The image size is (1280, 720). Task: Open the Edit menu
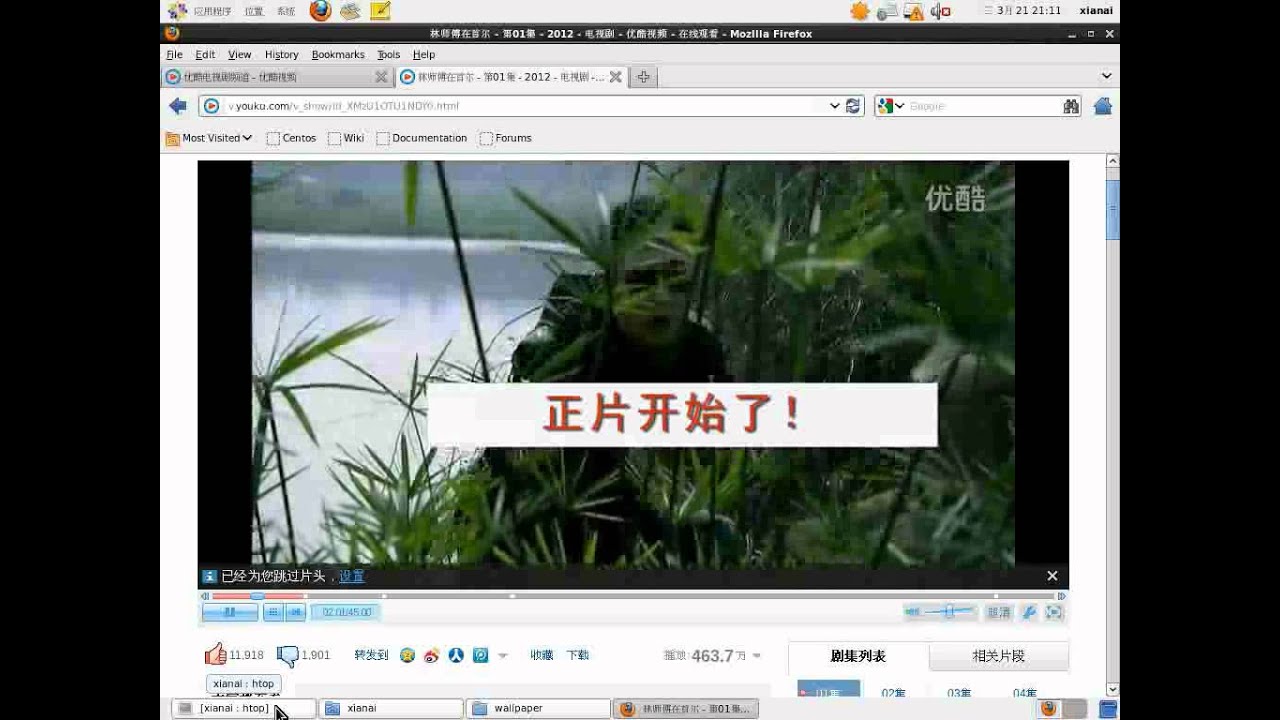coord(205,55)
